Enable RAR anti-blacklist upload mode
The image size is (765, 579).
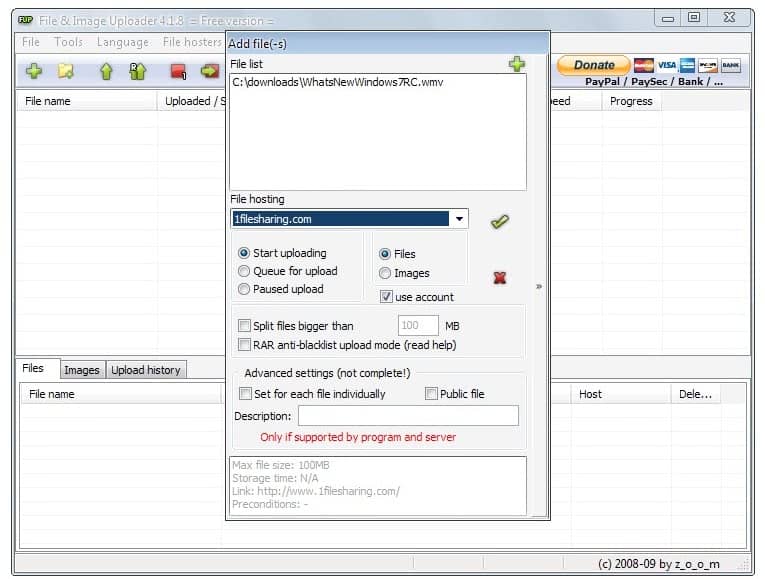pyautogui.click(x=244, y=345)
